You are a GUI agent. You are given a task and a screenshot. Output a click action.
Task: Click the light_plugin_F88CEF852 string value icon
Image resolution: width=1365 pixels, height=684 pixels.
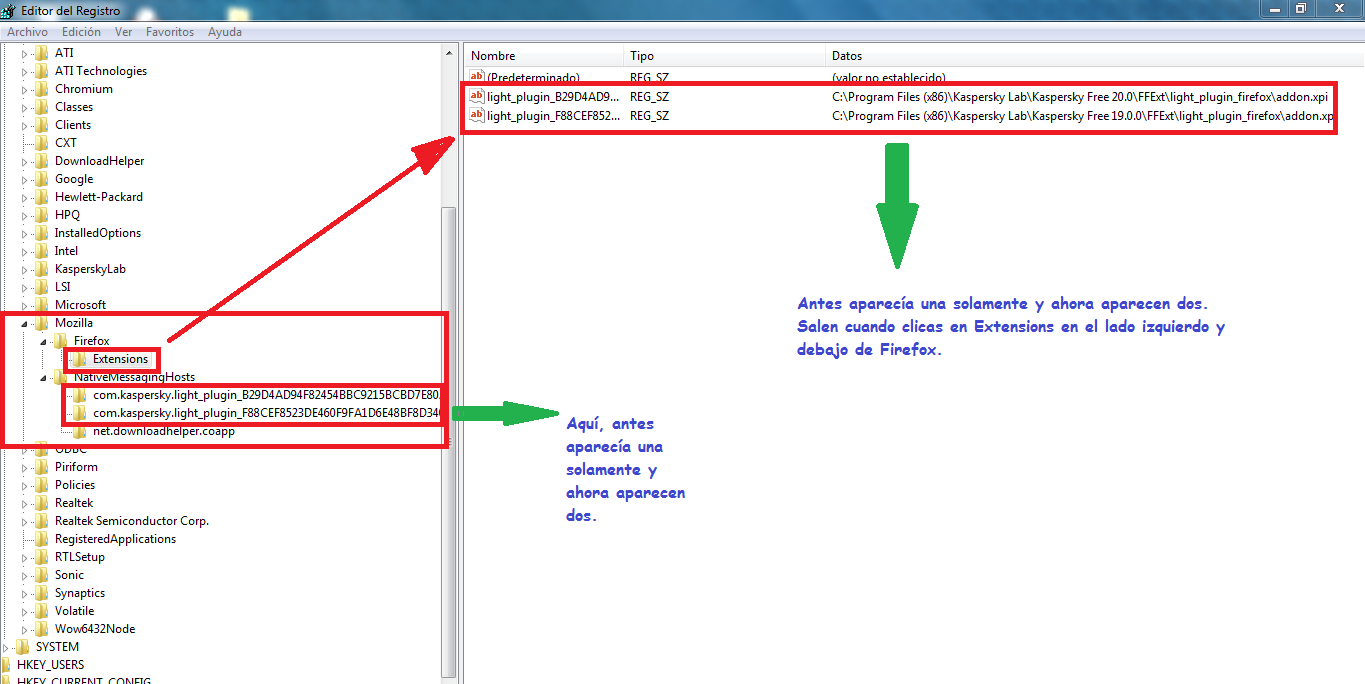click(x=477, y=115)
